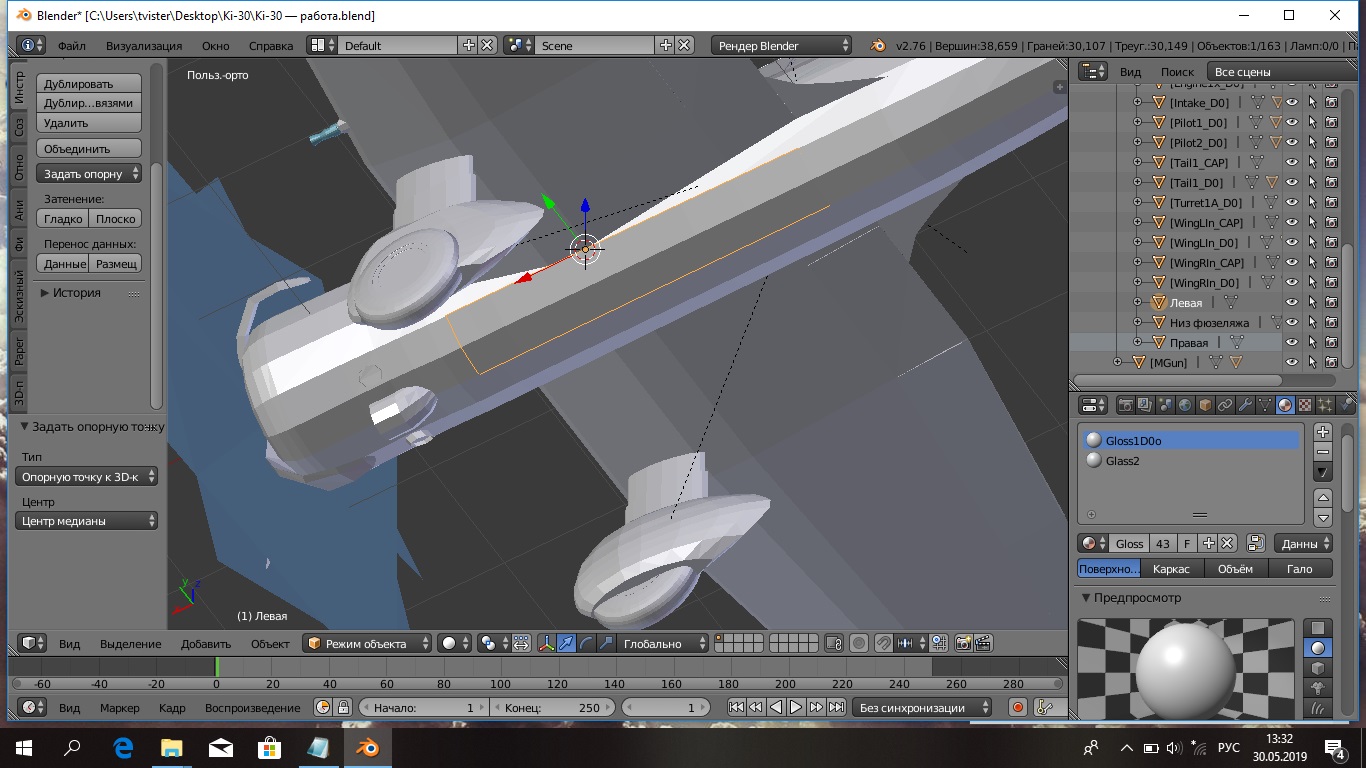Select monkey preview shape icon
Viewport: 1366px width, 768px height.
(1319, 688)
